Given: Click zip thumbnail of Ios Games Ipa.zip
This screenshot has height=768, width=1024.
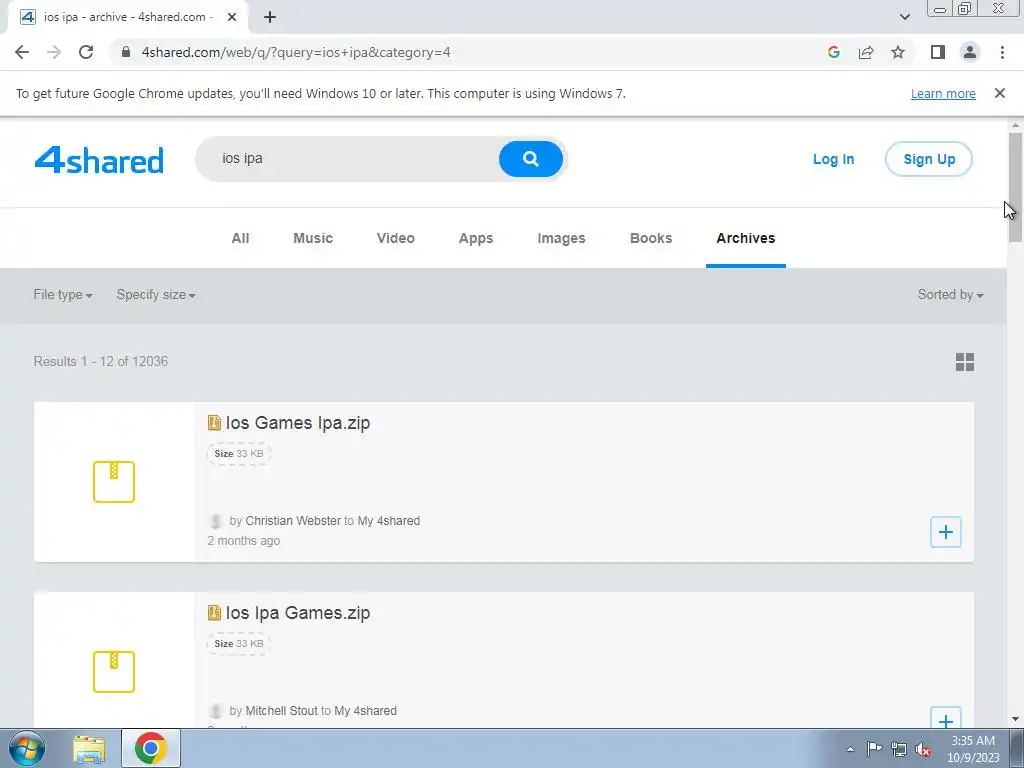Looking at the screenshot, I should pos(114,482).
